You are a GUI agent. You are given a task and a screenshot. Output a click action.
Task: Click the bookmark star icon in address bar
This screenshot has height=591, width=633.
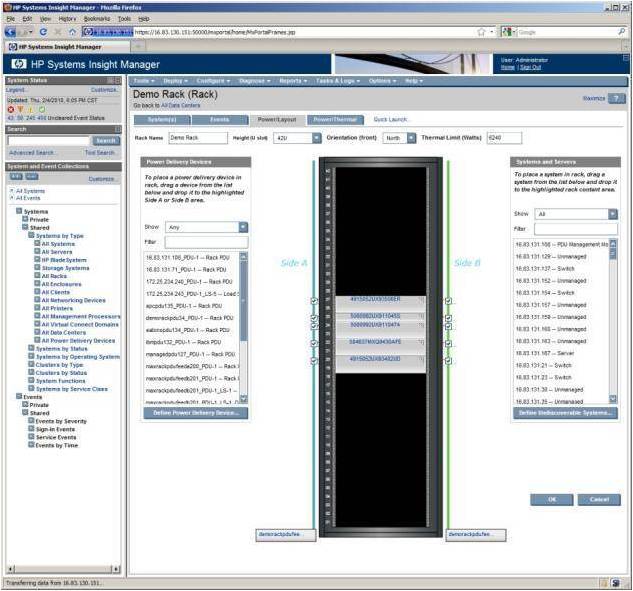[x=481, y=32]
